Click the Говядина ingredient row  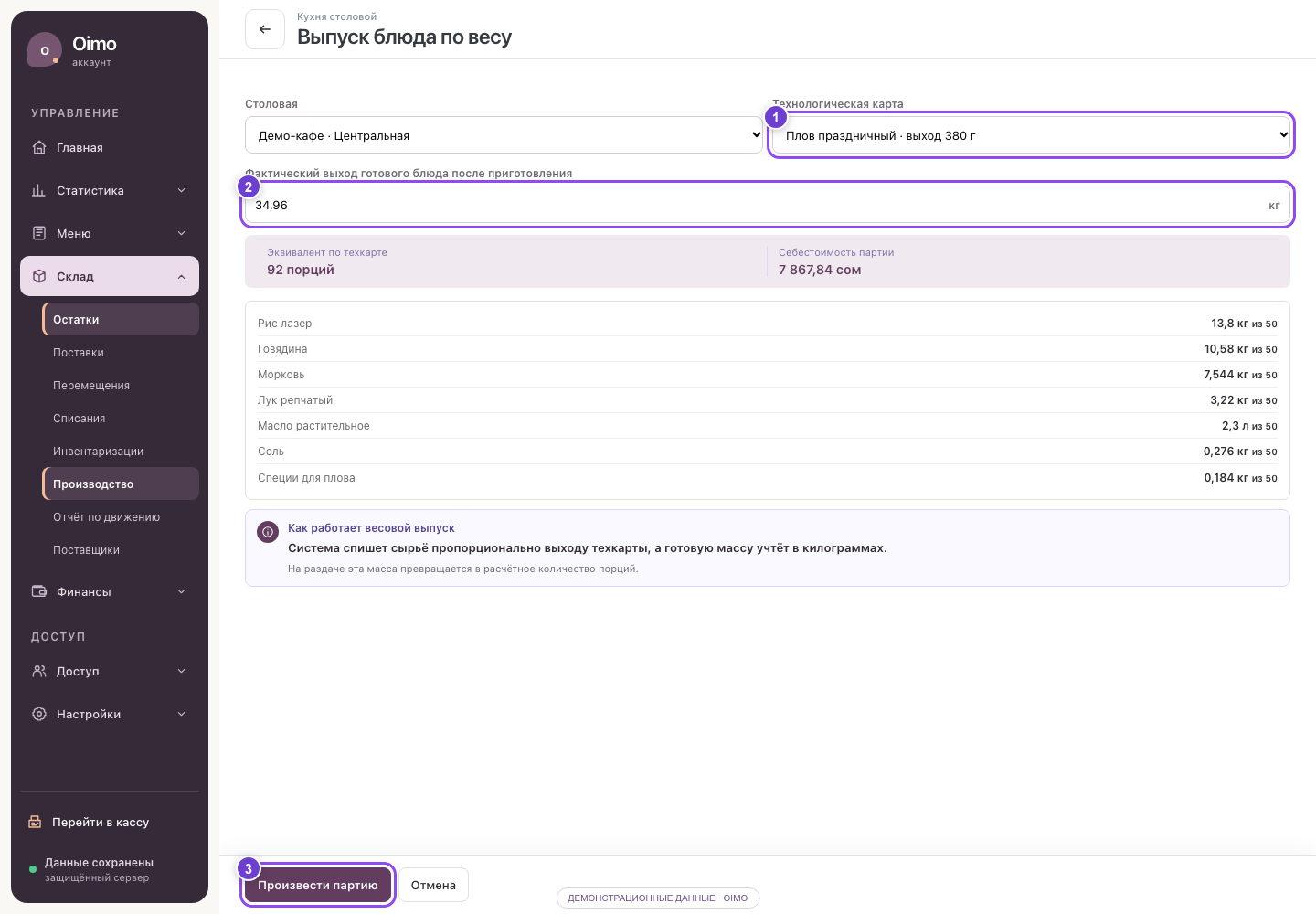coord(768,349)
